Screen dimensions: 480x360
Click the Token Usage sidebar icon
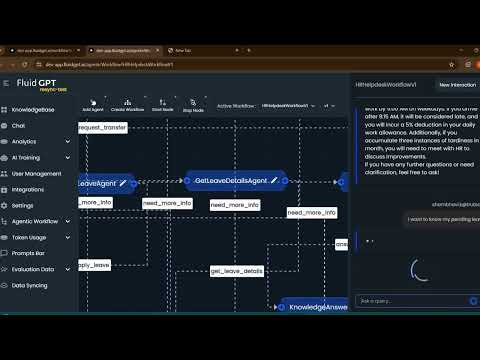tap(4, 237)
